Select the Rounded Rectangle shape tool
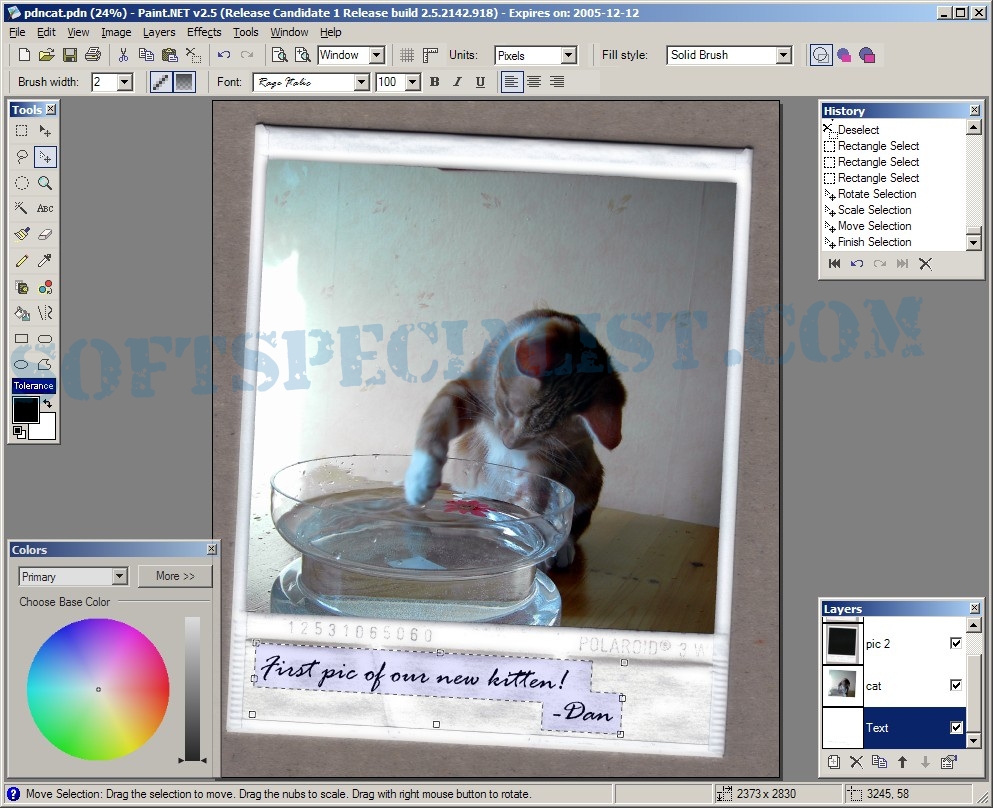Viewport: 993px width, 808px height. (x=45, y=339)
